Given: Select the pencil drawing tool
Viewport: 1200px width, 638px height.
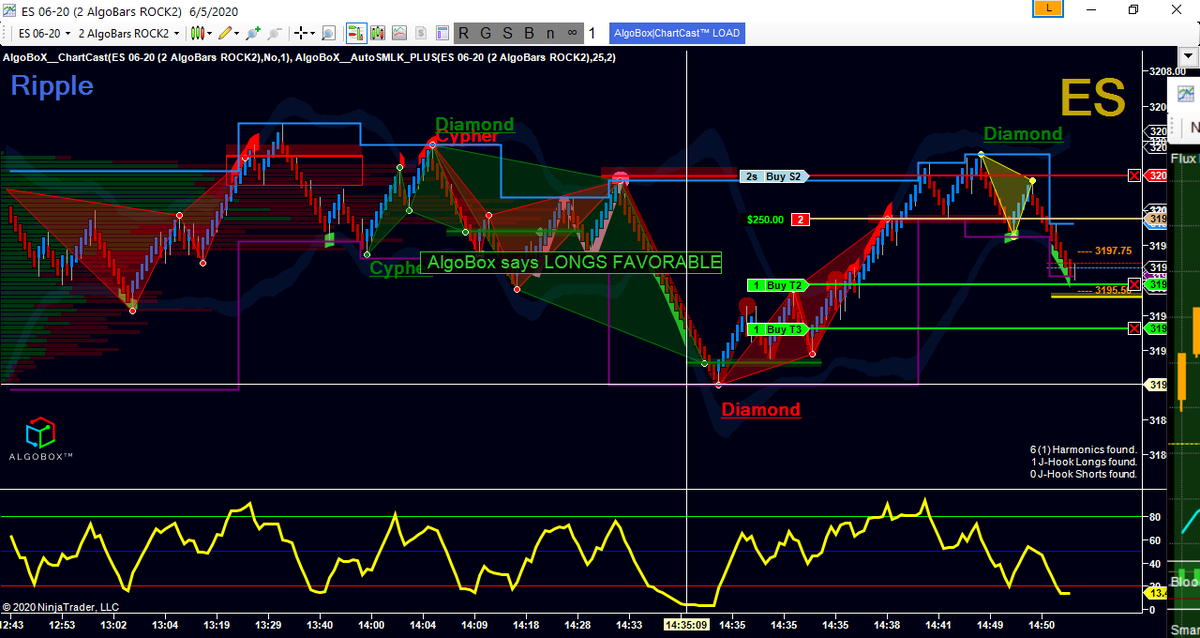Looking at the screenshot, I should tap(226, 32).
